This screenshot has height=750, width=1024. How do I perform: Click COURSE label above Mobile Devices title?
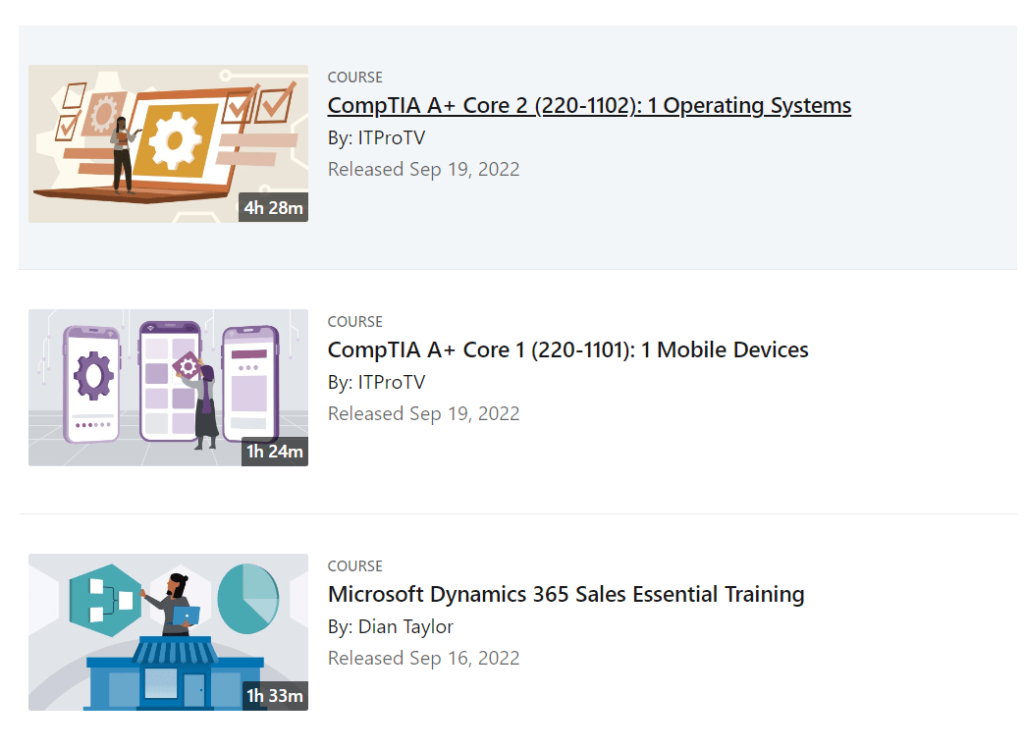pos(355,321)
